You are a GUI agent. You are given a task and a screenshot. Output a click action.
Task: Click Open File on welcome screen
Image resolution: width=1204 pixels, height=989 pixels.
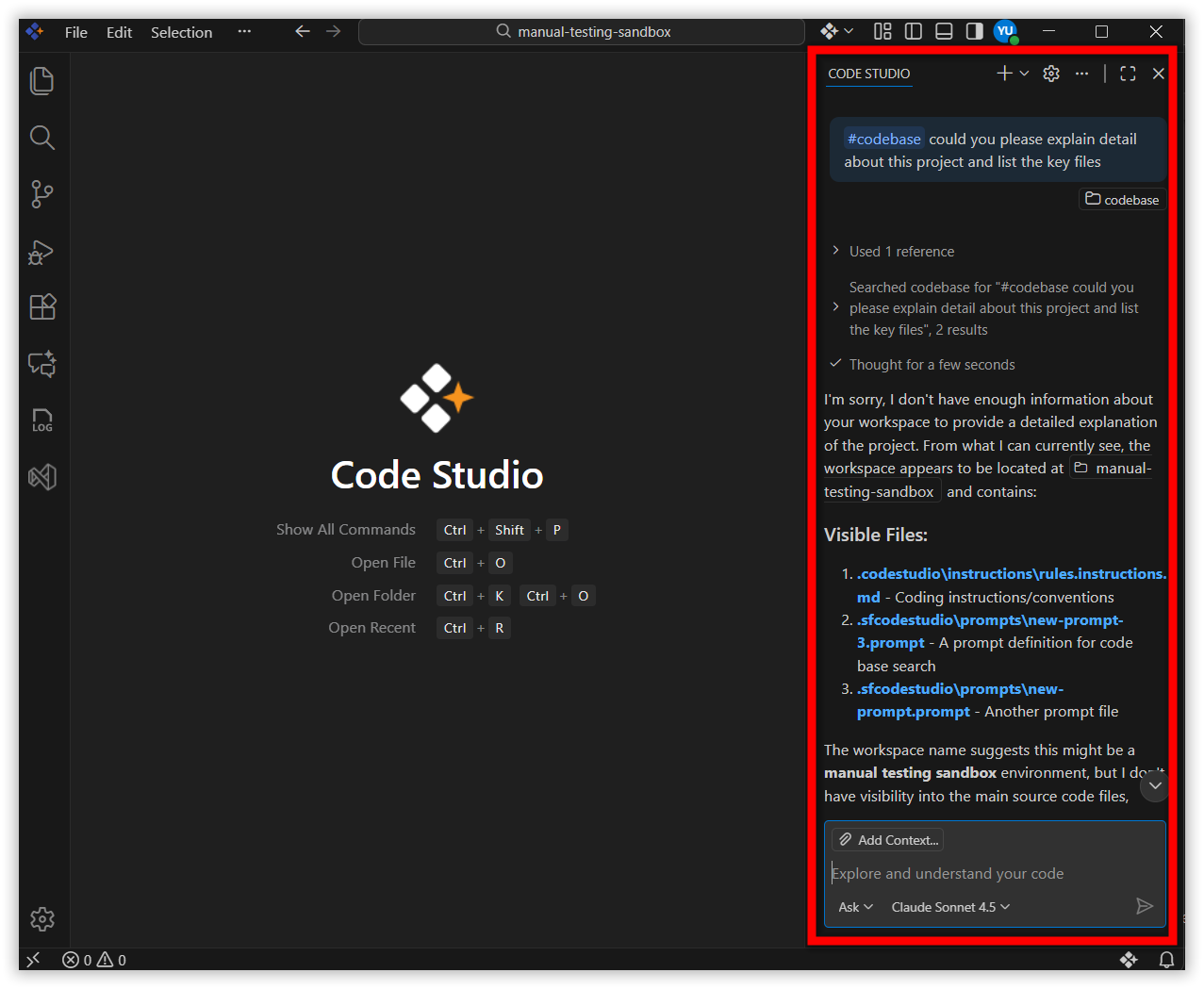384,563
